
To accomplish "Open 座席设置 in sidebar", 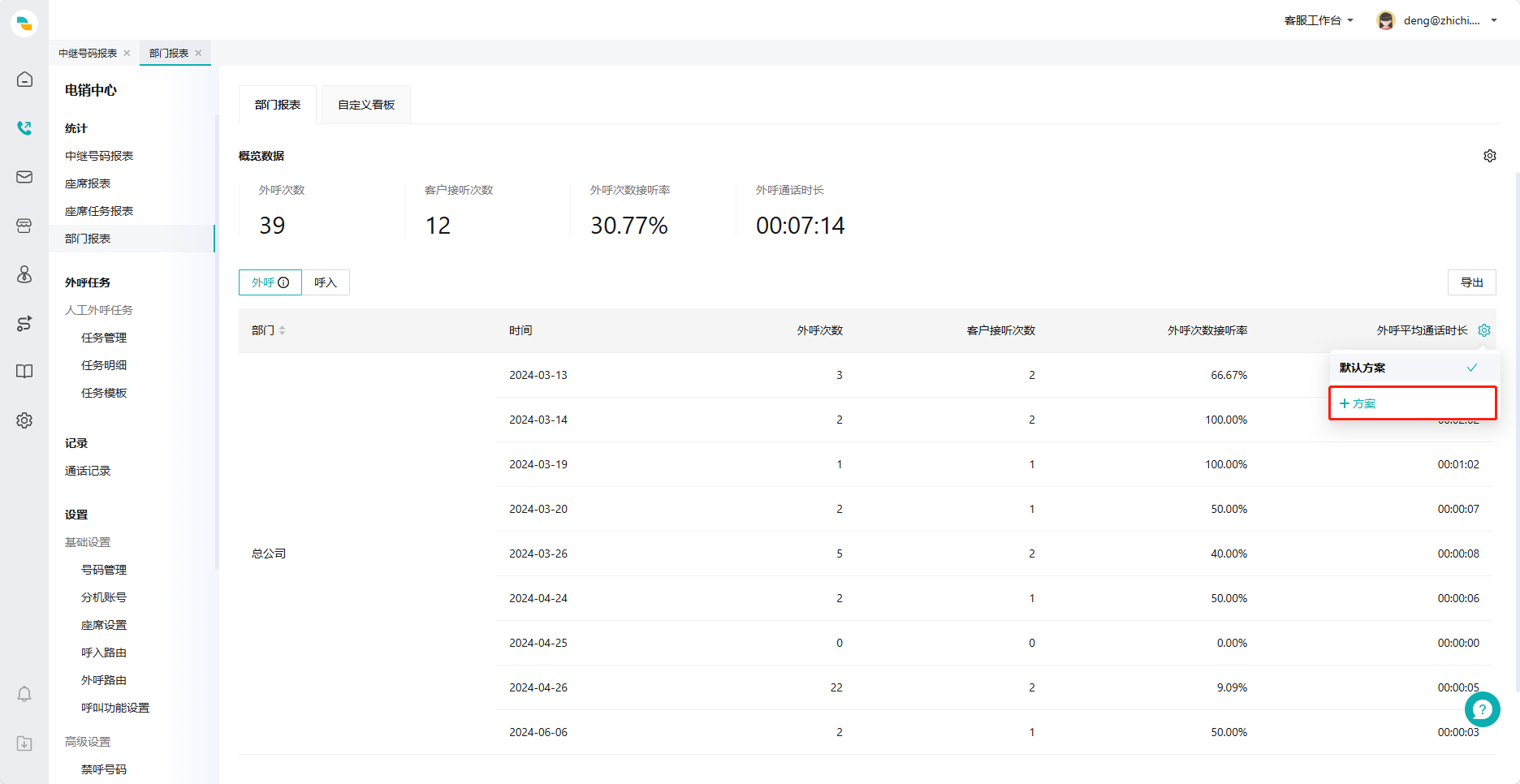I will coord(104,625).
